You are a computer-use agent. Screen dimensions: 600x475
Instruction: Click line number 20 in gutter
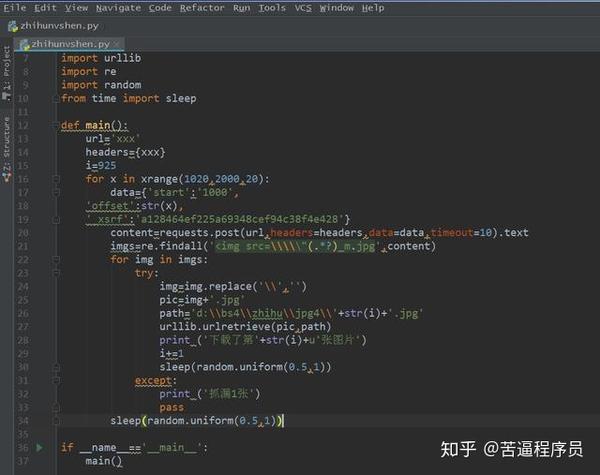pyautogui.click(x=23, y=233)
